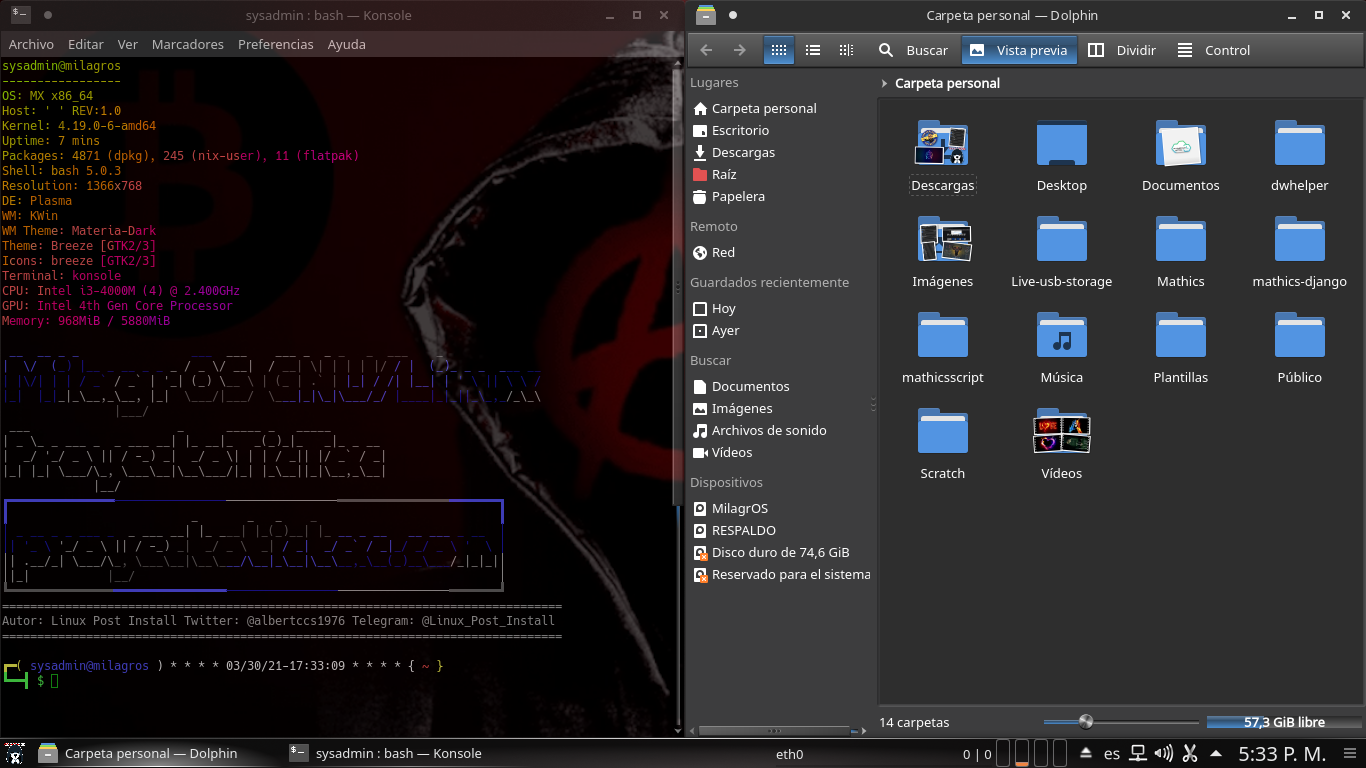The height and width of the screenshot is (768, 1366).
Task: Open Papelera trash in Places panel
Action: coord(738,197)
